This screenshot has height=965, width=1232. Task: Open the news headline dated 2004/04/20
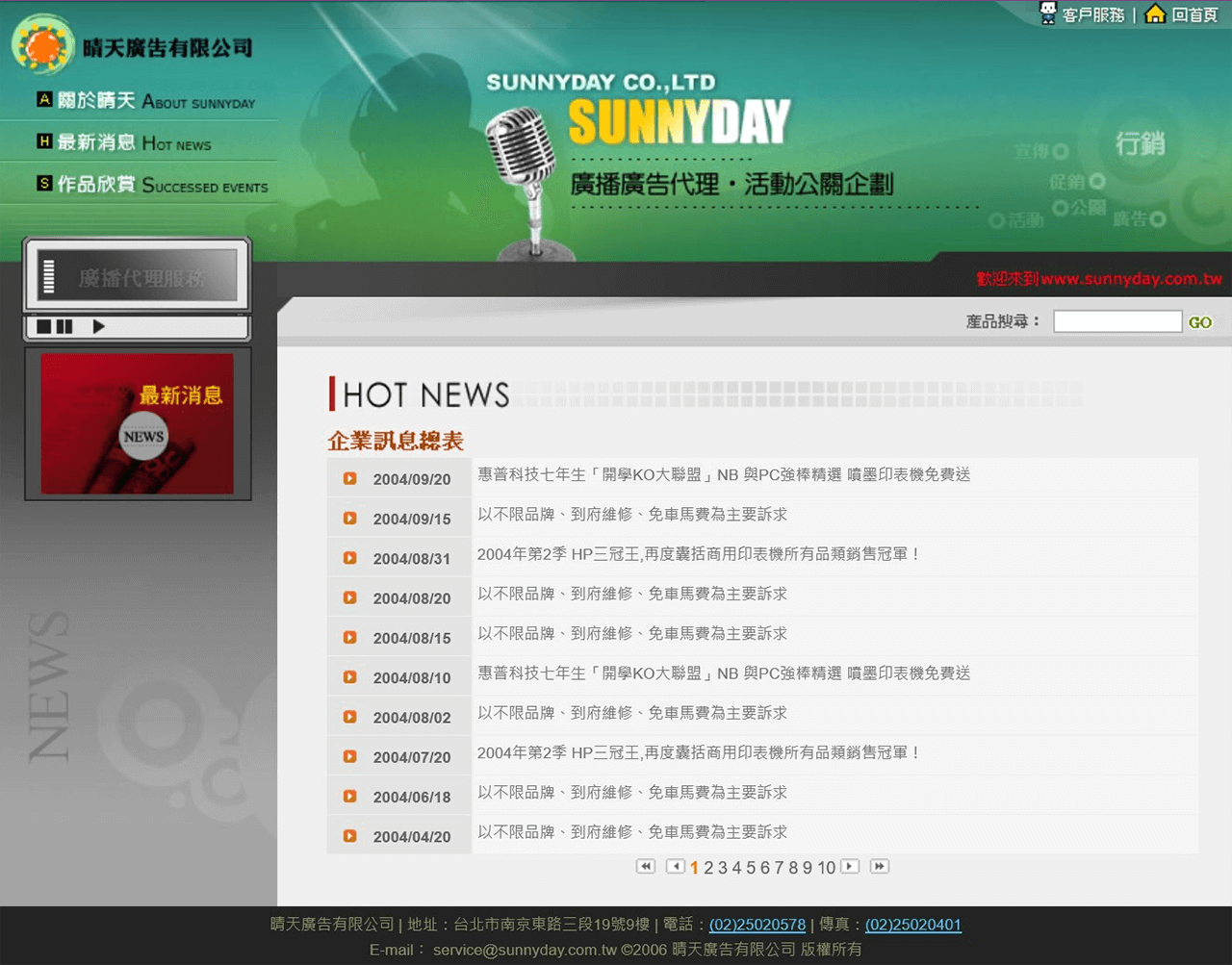click(632, 832)
